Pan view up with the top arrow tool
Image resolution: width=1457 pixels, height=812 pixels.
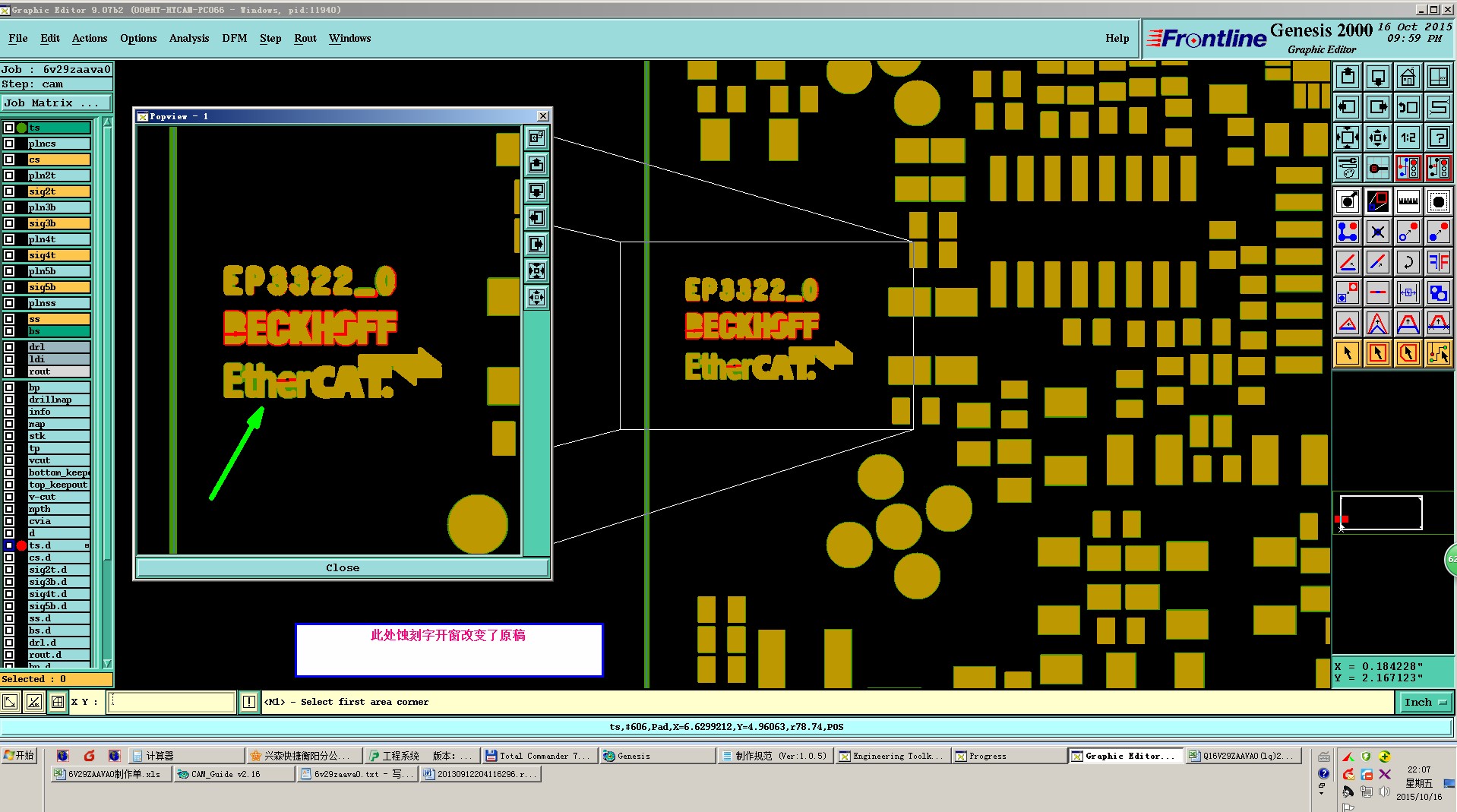point(1348,77)
